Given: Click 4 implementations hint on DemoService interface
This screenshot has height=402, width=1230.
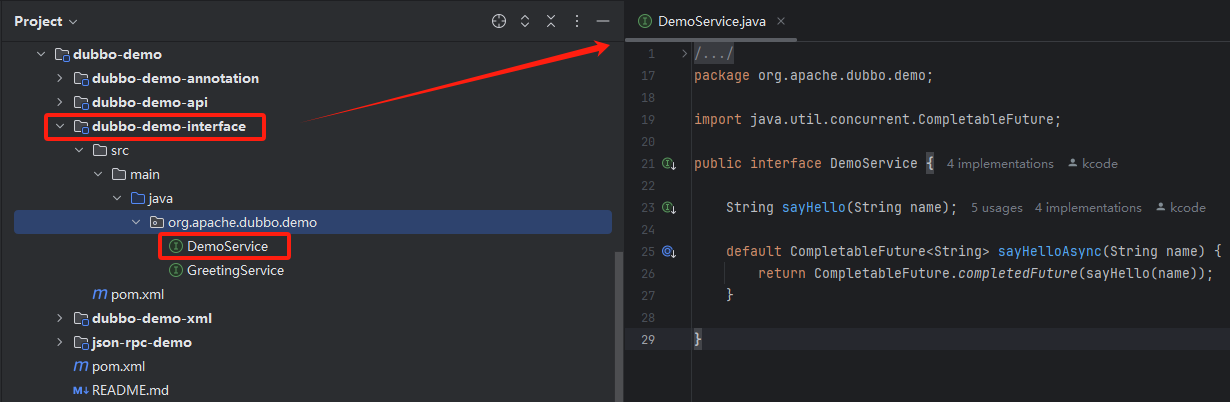Looking at the screenshot, I should [x=1000, y=164].
